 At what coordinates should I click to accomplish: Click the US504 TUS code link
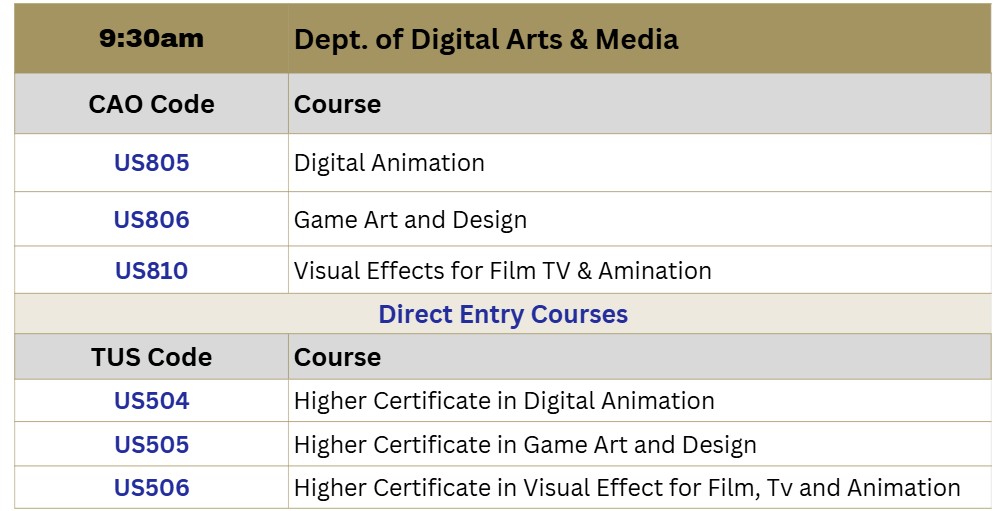151,401
